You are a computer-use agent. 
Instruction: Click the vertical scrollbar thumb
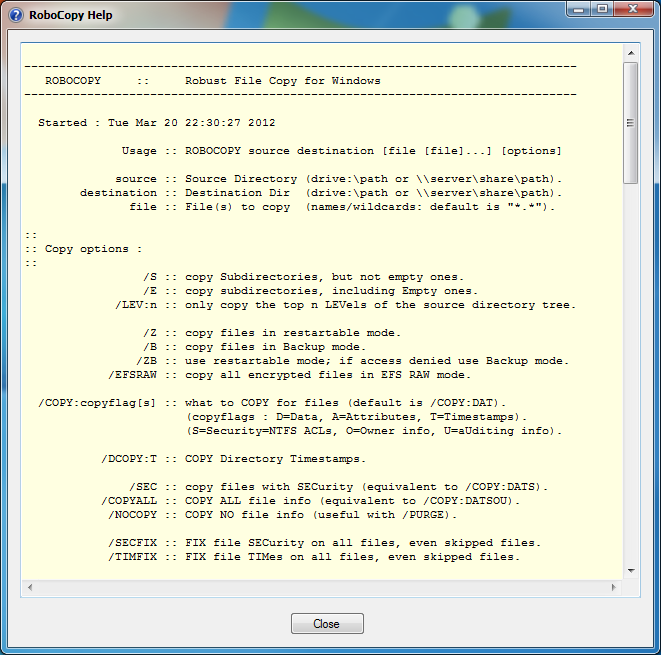click(x=631, y=123)
